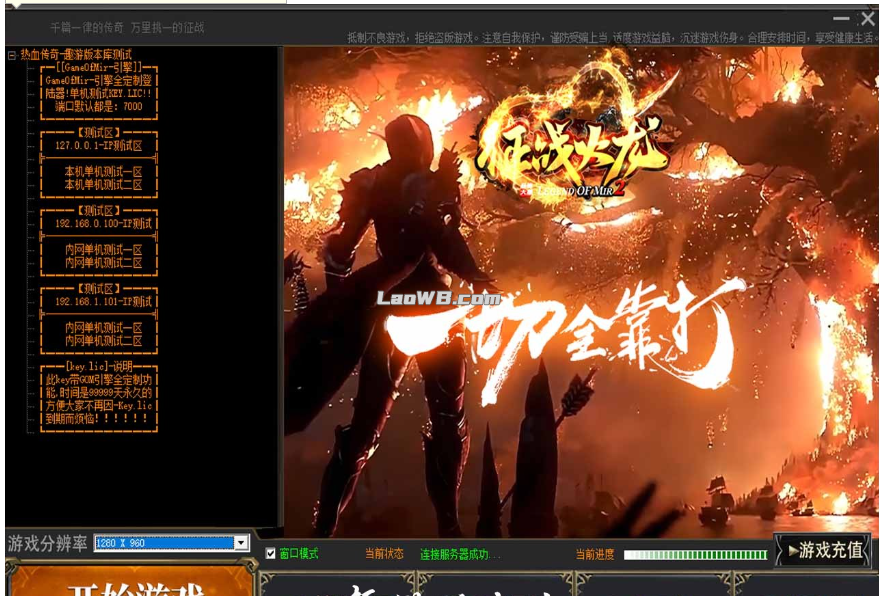The width and height of the screenshot is (879, 596).
Task: Collapse the 热血传奇-趣游版本库测试 tree root
Action: [x=12, y=56]
